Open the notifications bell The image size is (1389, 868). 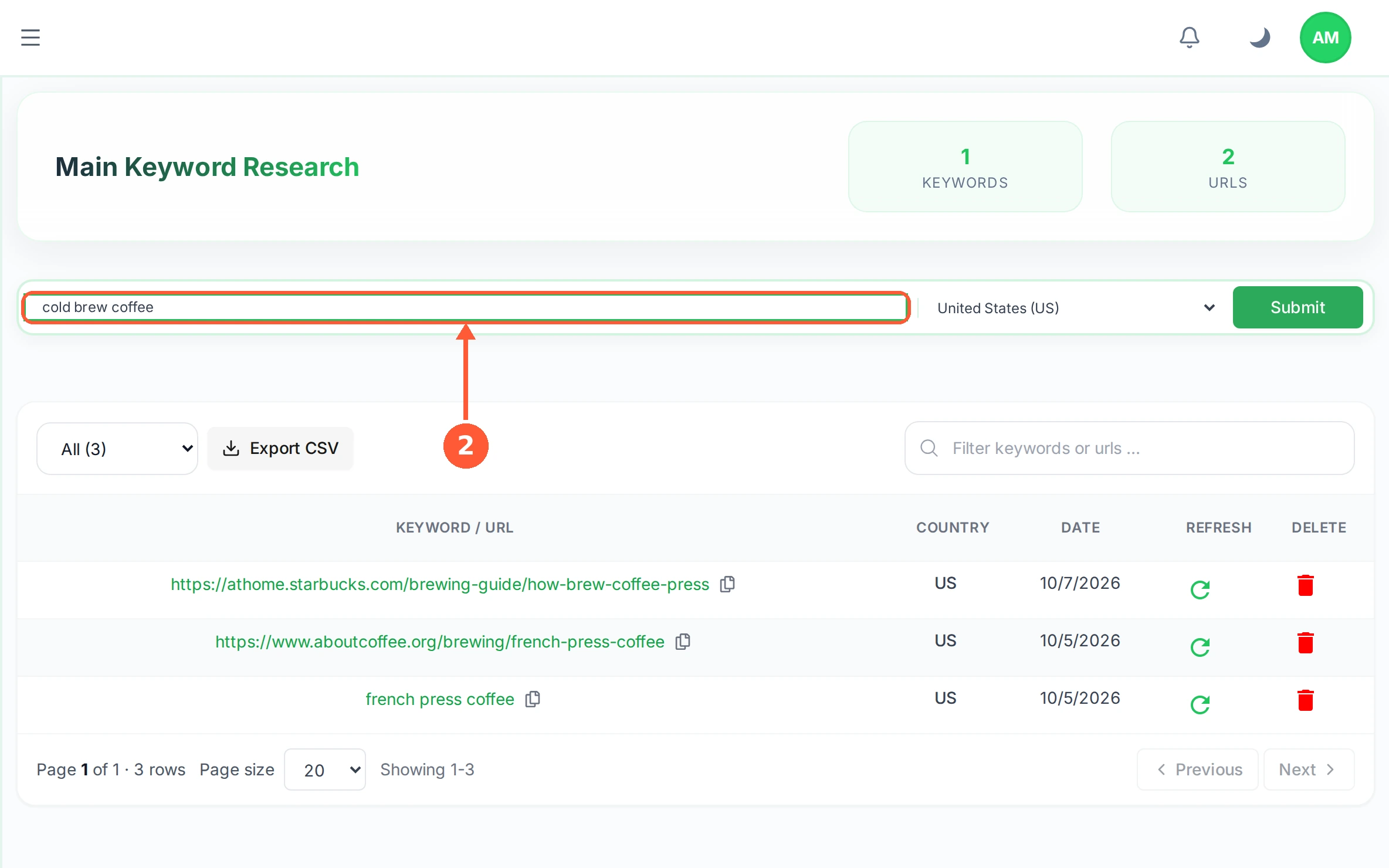1190,38
